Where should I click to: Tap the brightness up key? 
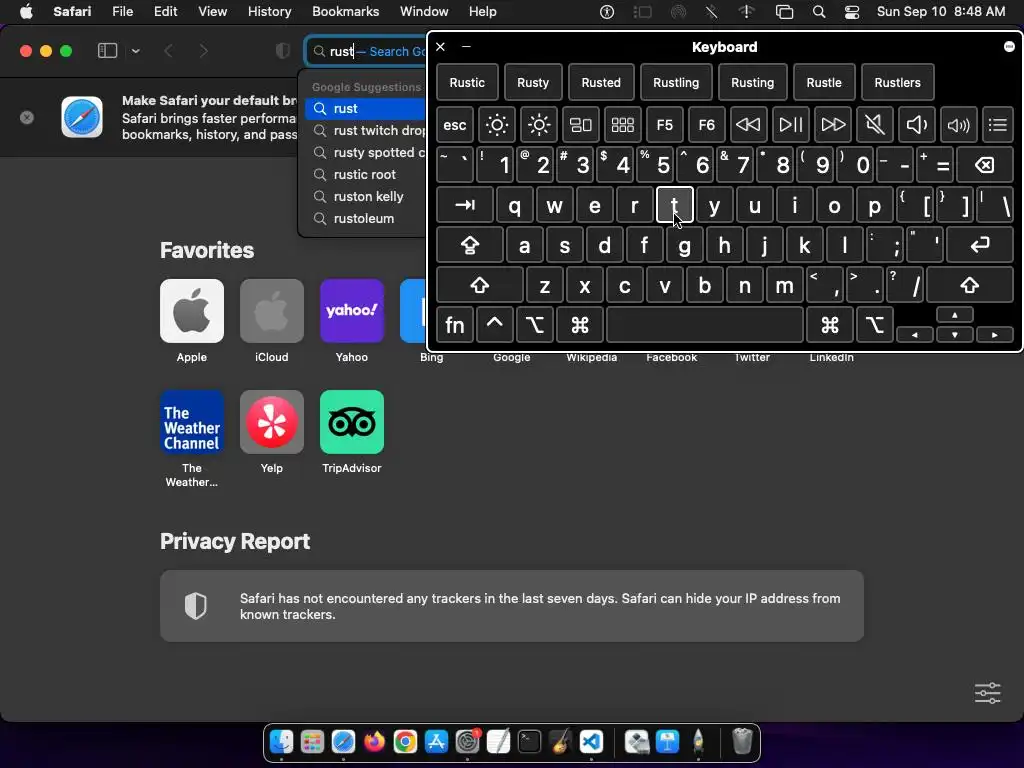coord(539,125)
